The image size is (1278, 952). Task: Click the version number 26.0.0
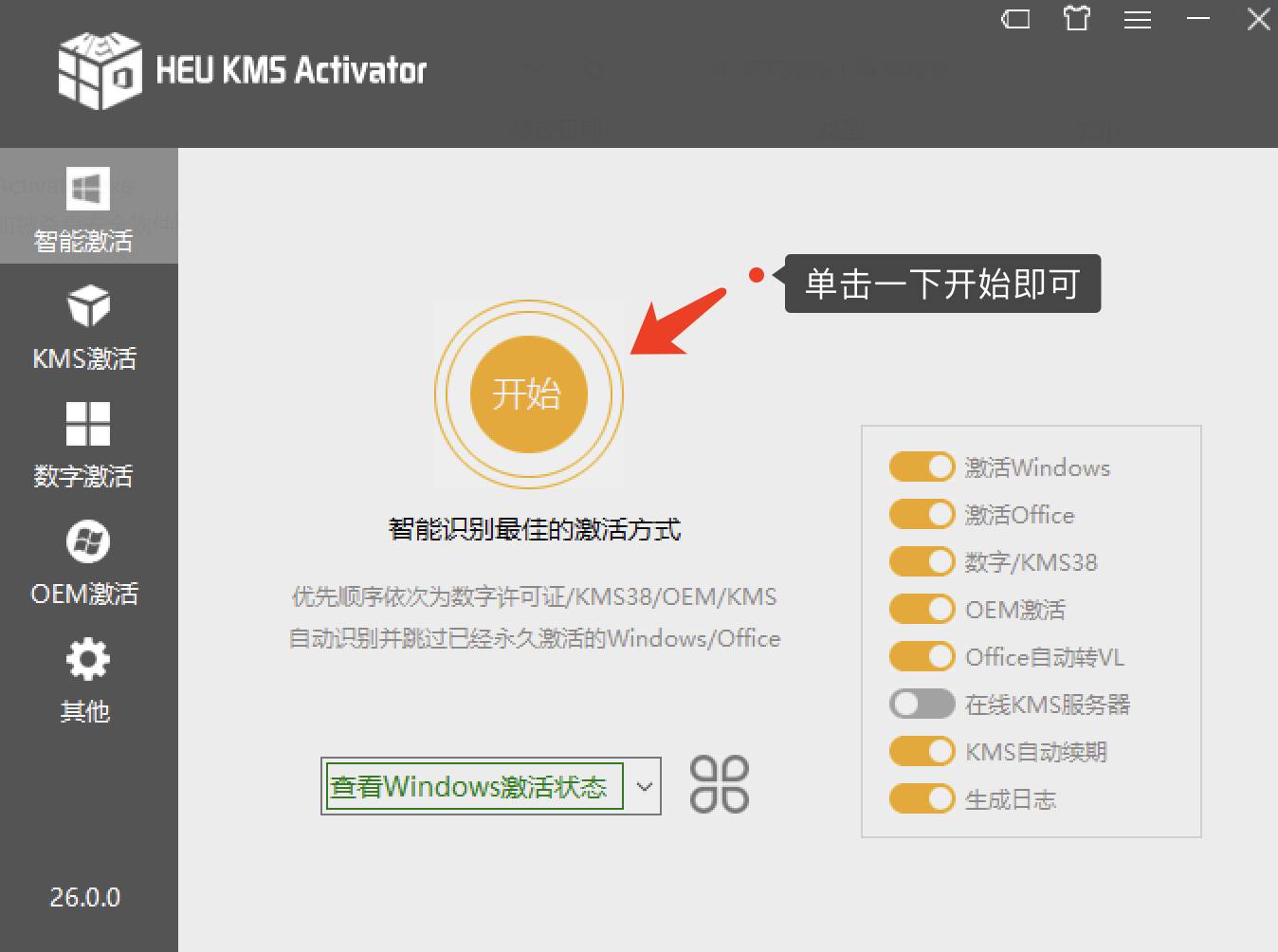point(85,897)
